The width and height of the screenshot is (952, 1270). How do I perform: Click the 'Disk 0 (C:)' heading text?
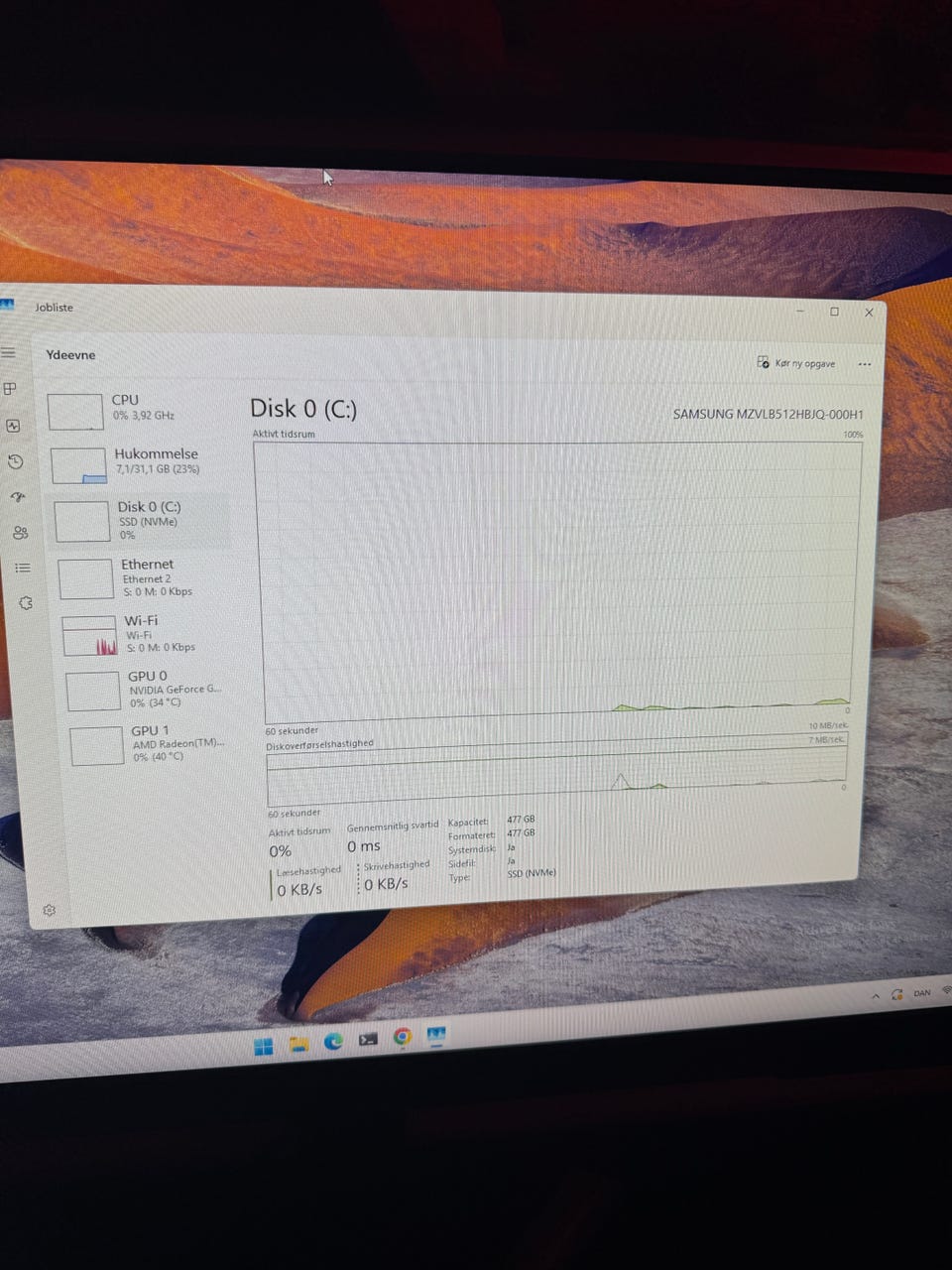click(303, 408)
